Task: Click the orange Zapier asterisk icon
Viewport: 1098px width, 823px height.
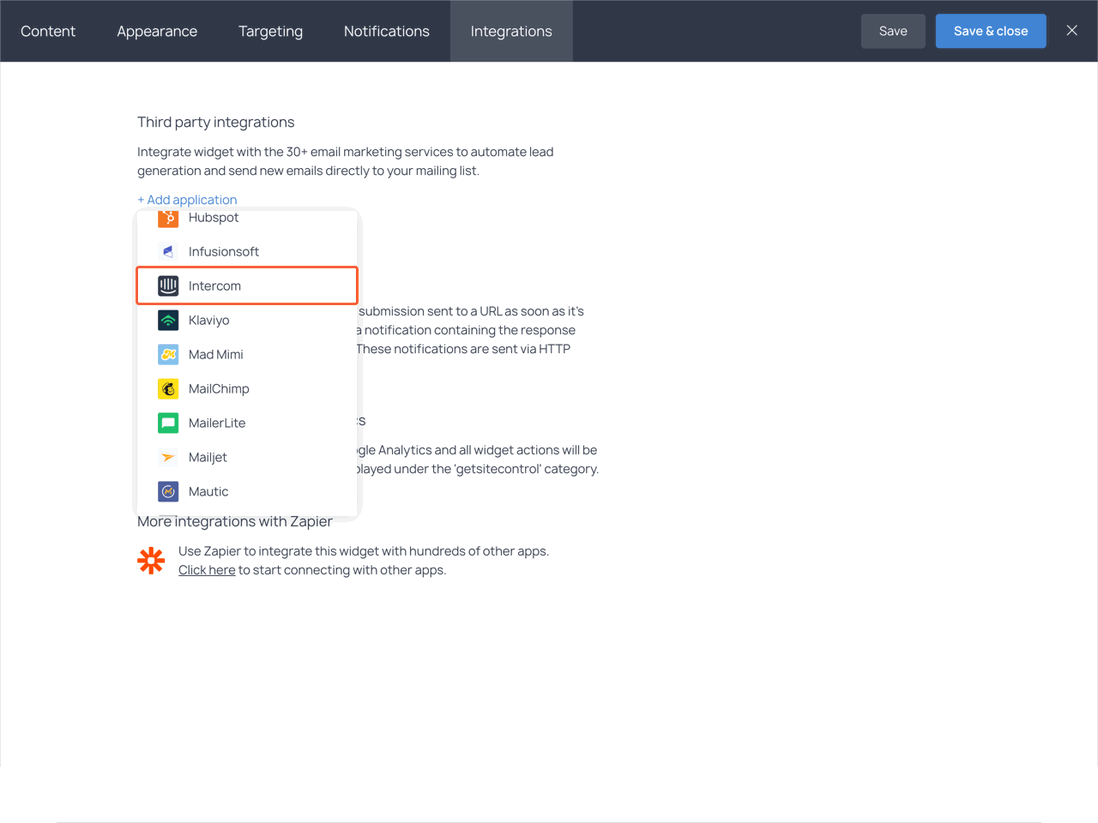Action: coord(151,560)
